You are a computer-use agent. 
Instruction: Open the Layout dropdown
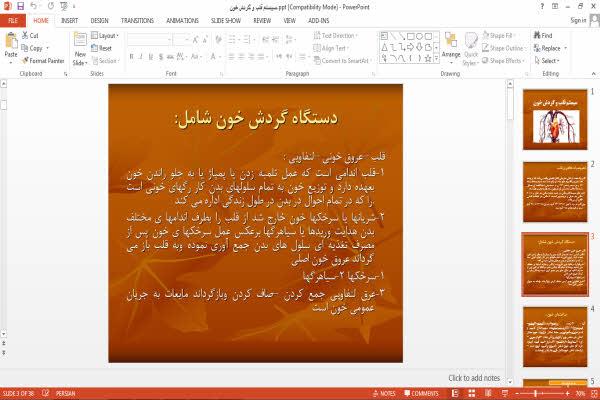tap(105, 36)
